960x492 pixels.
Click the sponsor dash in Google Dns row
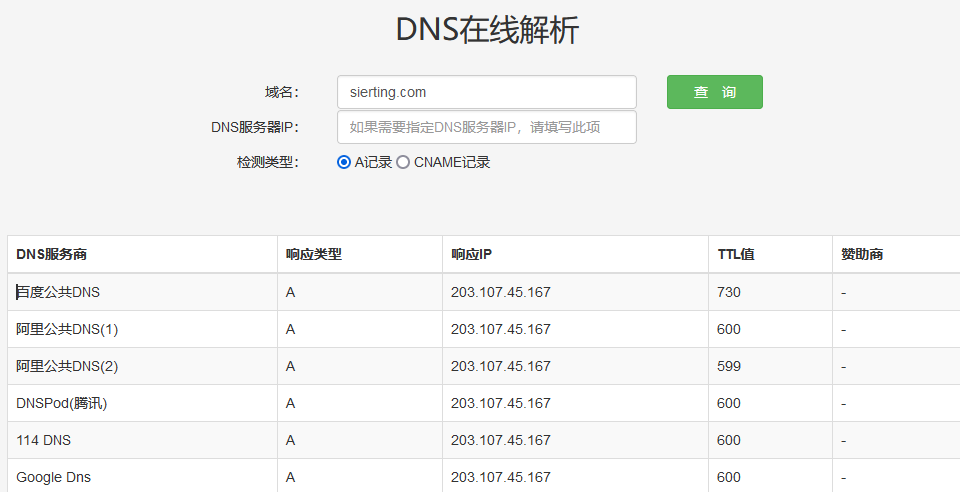point(844,478)
